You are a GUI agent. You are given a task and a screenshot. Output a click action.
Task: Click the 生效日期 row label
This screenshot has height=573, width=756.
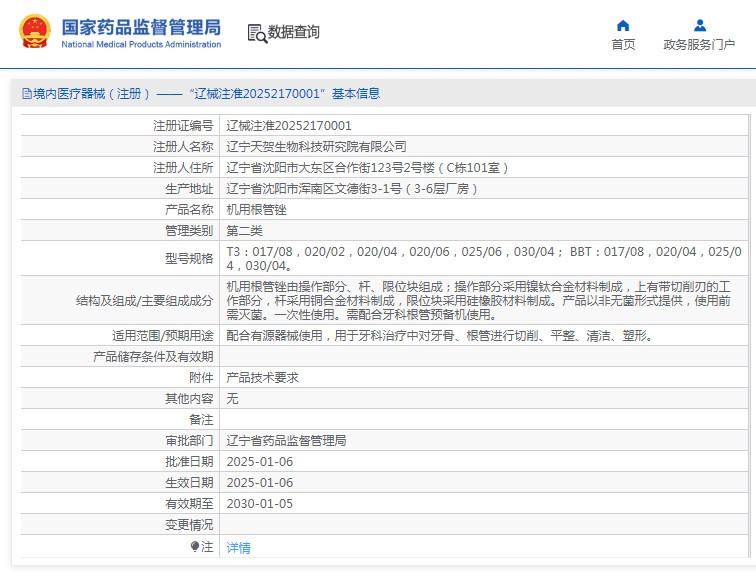click(189, 482)
